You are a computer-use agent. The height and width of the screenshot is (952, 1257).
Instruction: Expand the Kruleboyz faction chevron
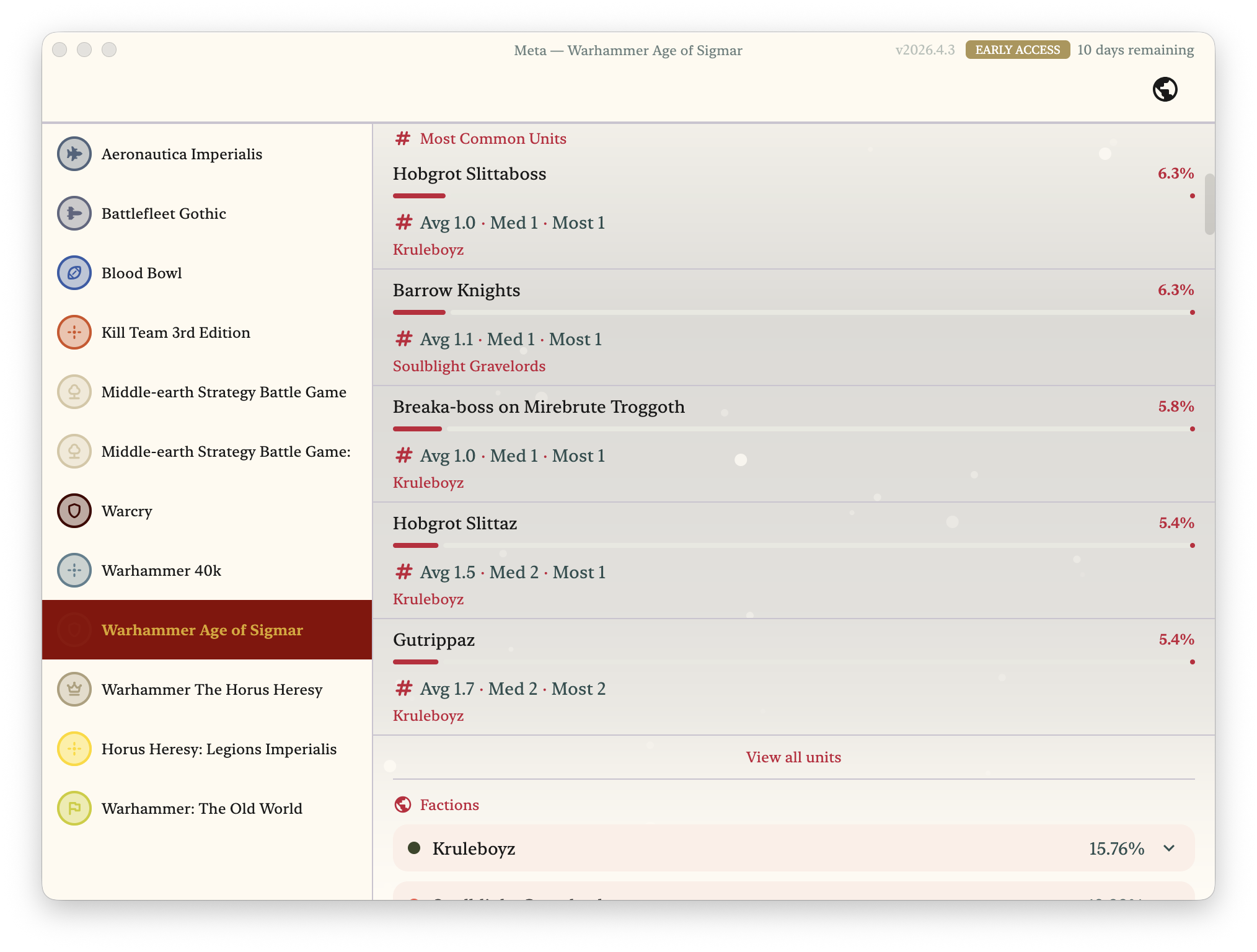[1169, 848]
